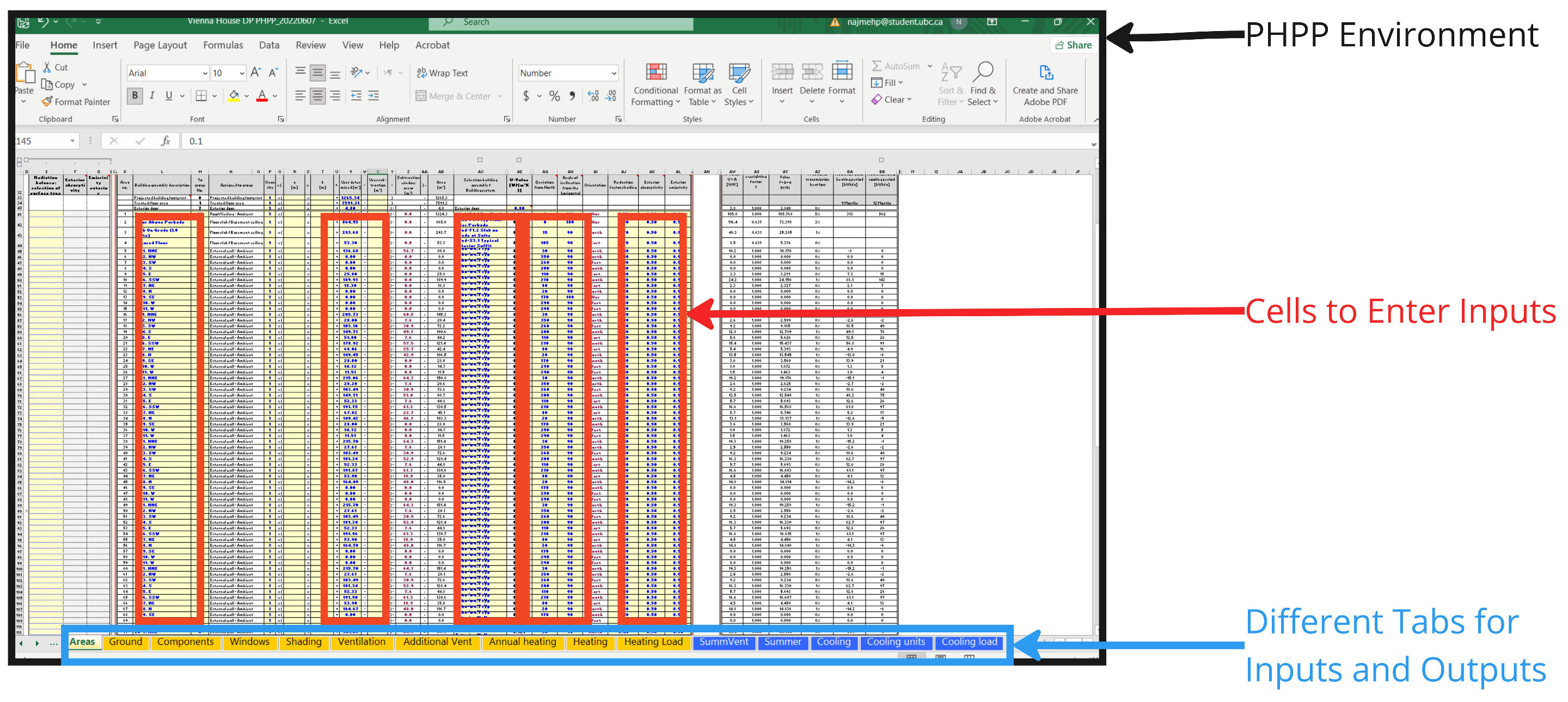Screen dimensions: 1568x702
Task: Click the Borders icon
Action: 201,96
